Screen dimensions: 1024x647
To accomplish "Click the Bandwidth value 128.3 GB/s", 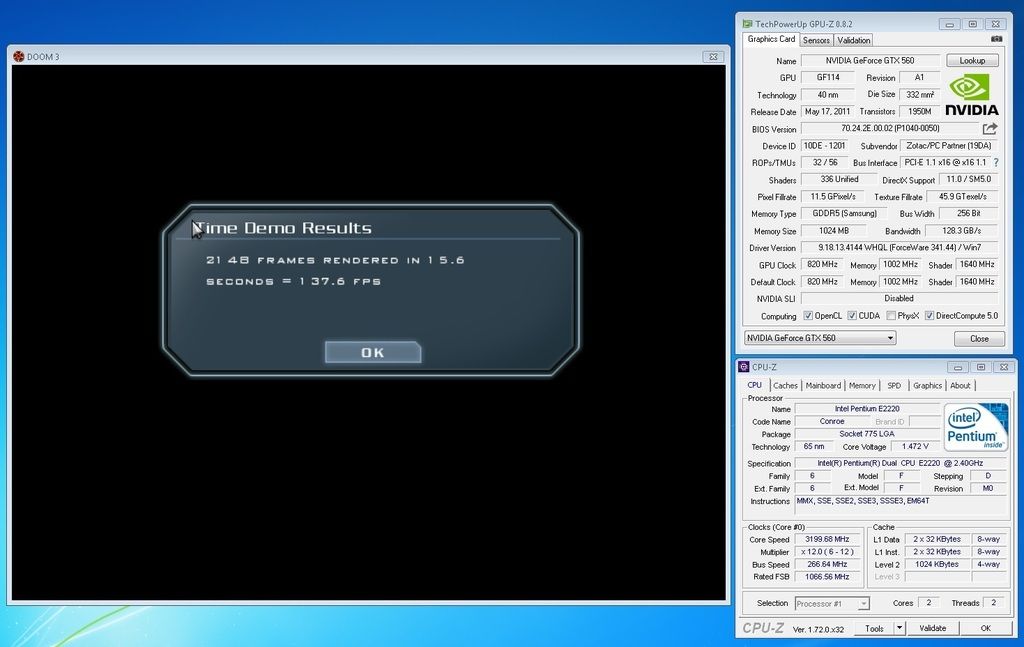I will pyautogui.click(x=961, y=230).
